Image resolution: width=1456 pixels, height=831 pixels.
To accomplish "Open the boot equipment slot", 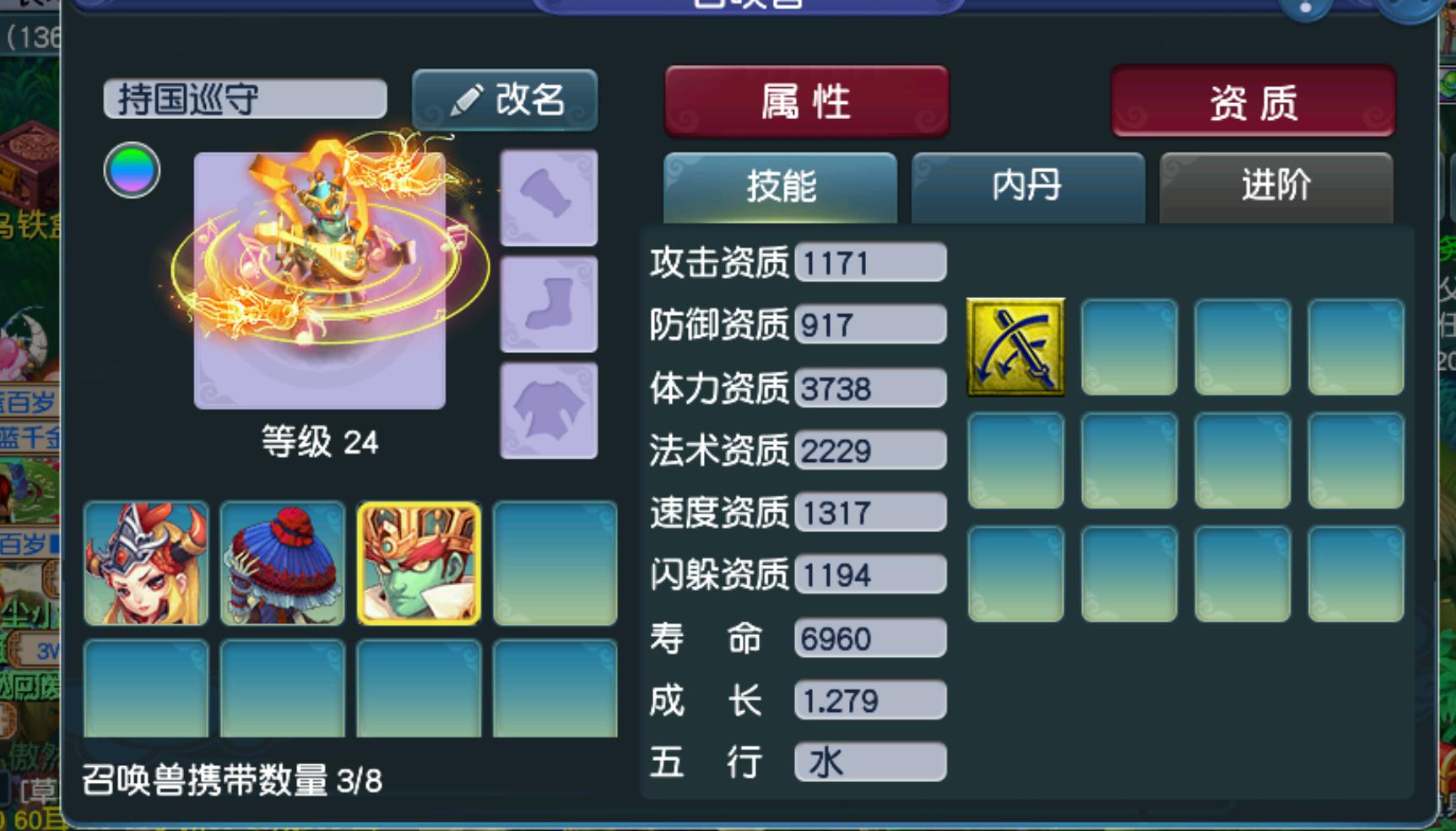I will [549, 304].
